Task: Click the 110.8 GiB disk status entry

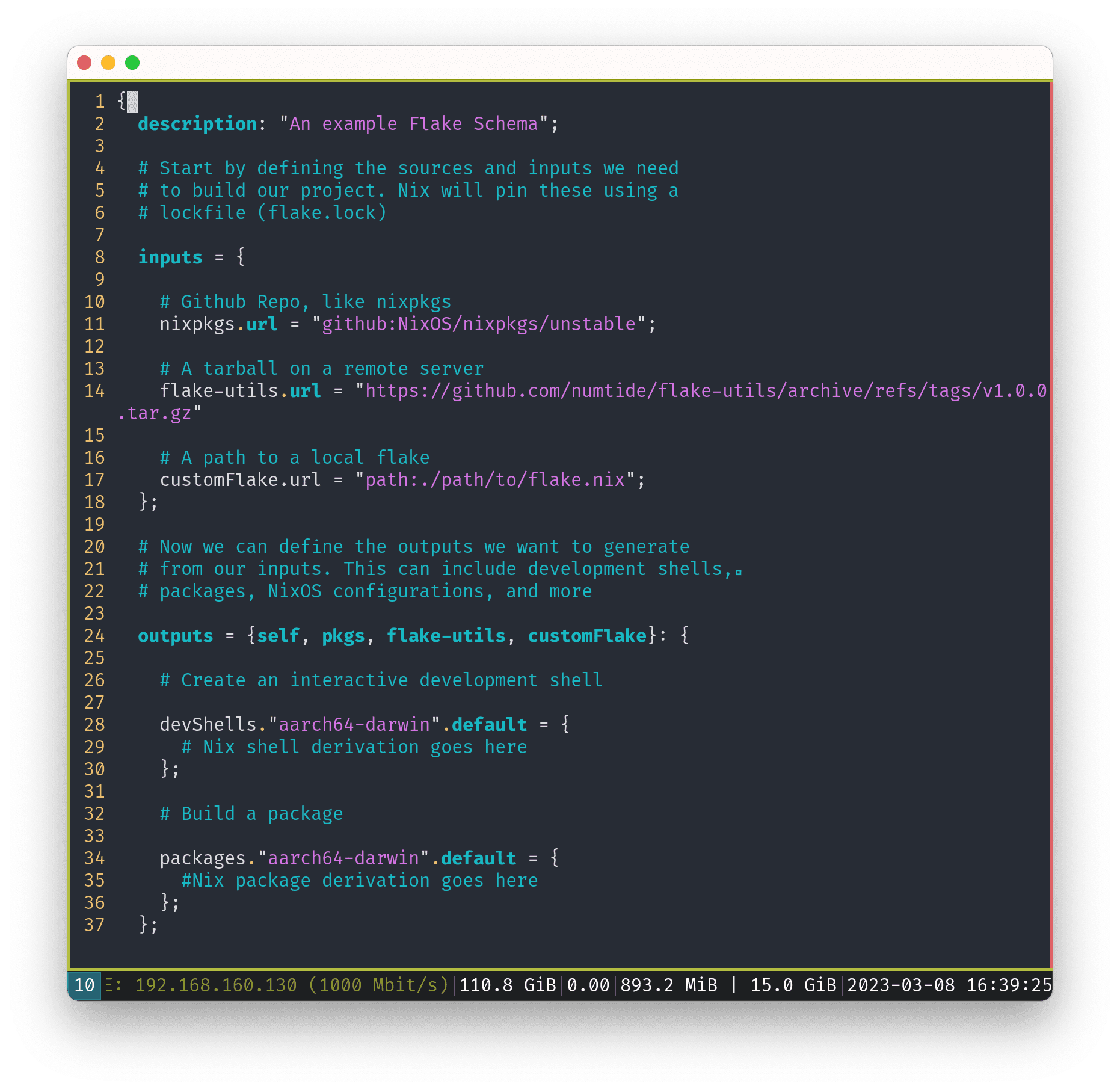Action: pyautogui.click(x=508, y=985)
